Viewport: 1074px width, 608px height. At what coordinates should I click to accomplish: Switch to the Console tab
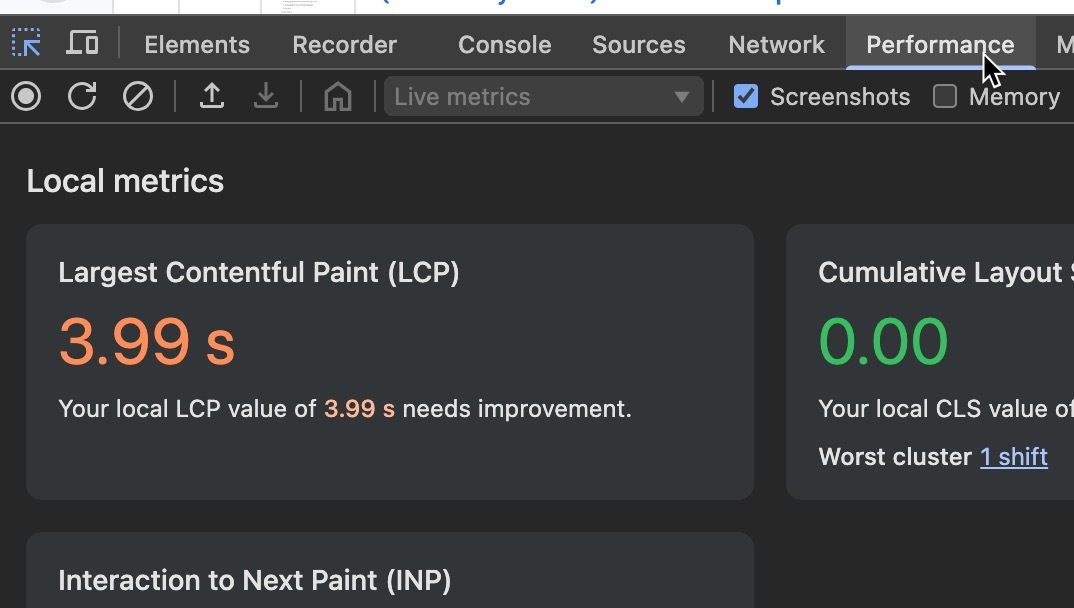[504, 44]
